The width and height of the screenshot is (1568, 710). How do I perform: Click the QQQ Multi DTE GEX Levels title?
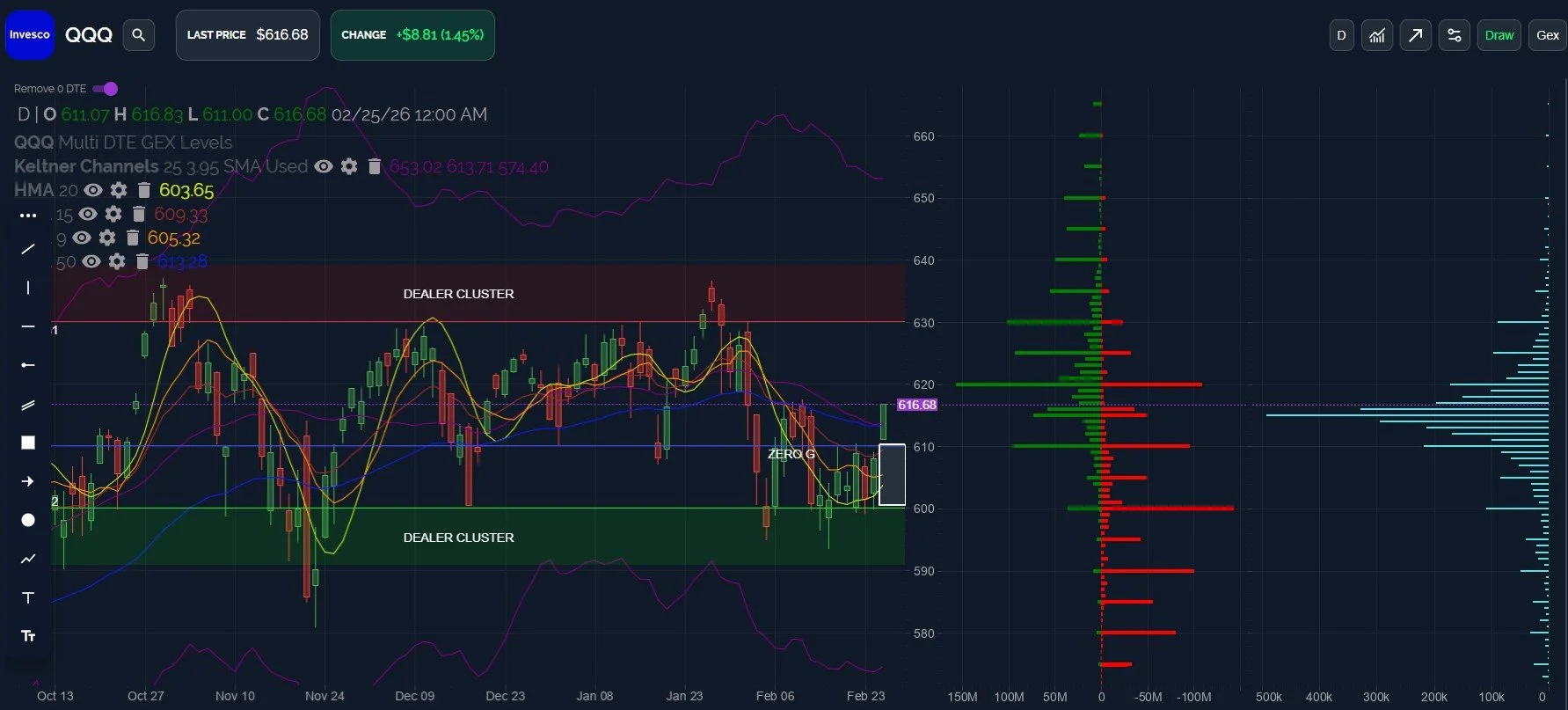pos(123,143)
